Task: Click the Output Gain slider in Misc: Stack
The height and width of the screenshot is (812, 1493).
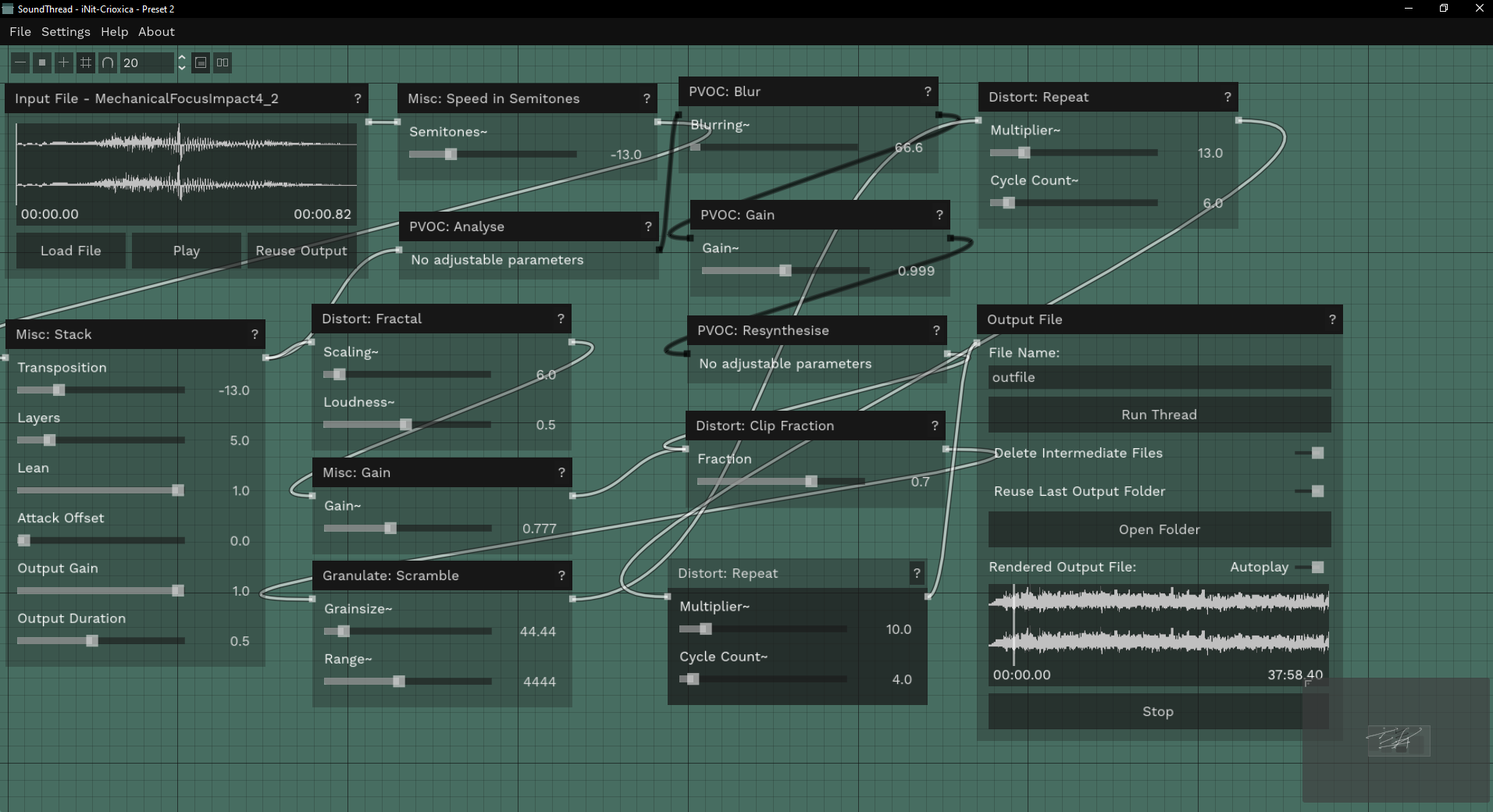Action: tap(101, 591)
